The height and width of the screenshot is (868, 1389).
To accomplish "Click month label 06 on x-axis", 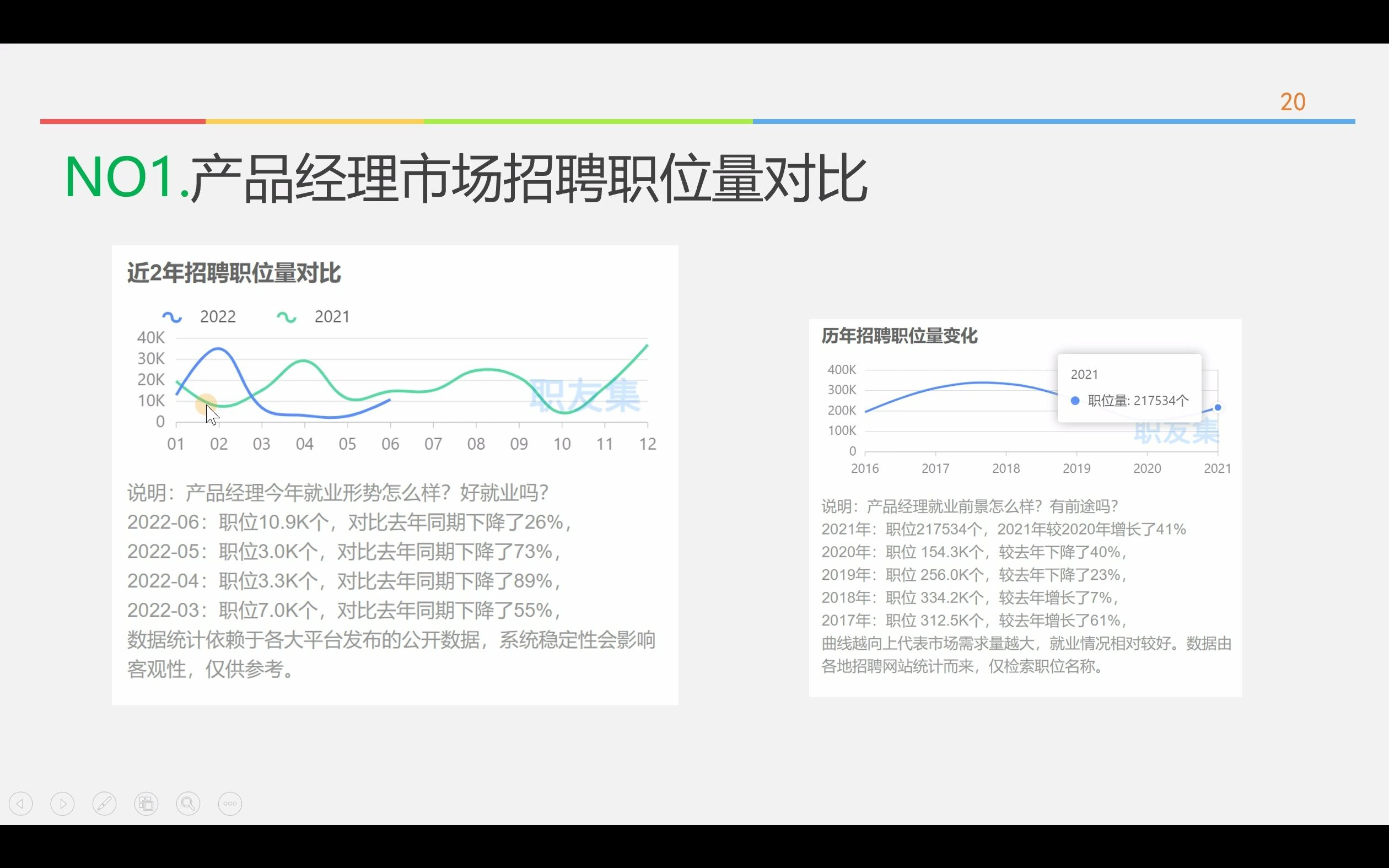I will coord(390,444).
